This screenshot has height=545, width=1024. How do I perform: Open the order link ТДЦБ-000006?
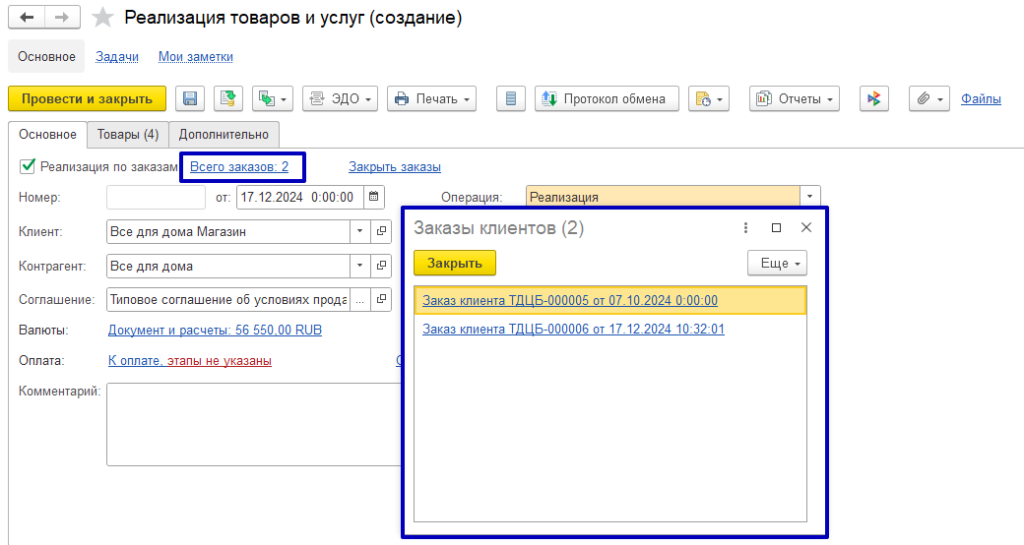click(573, 329)
